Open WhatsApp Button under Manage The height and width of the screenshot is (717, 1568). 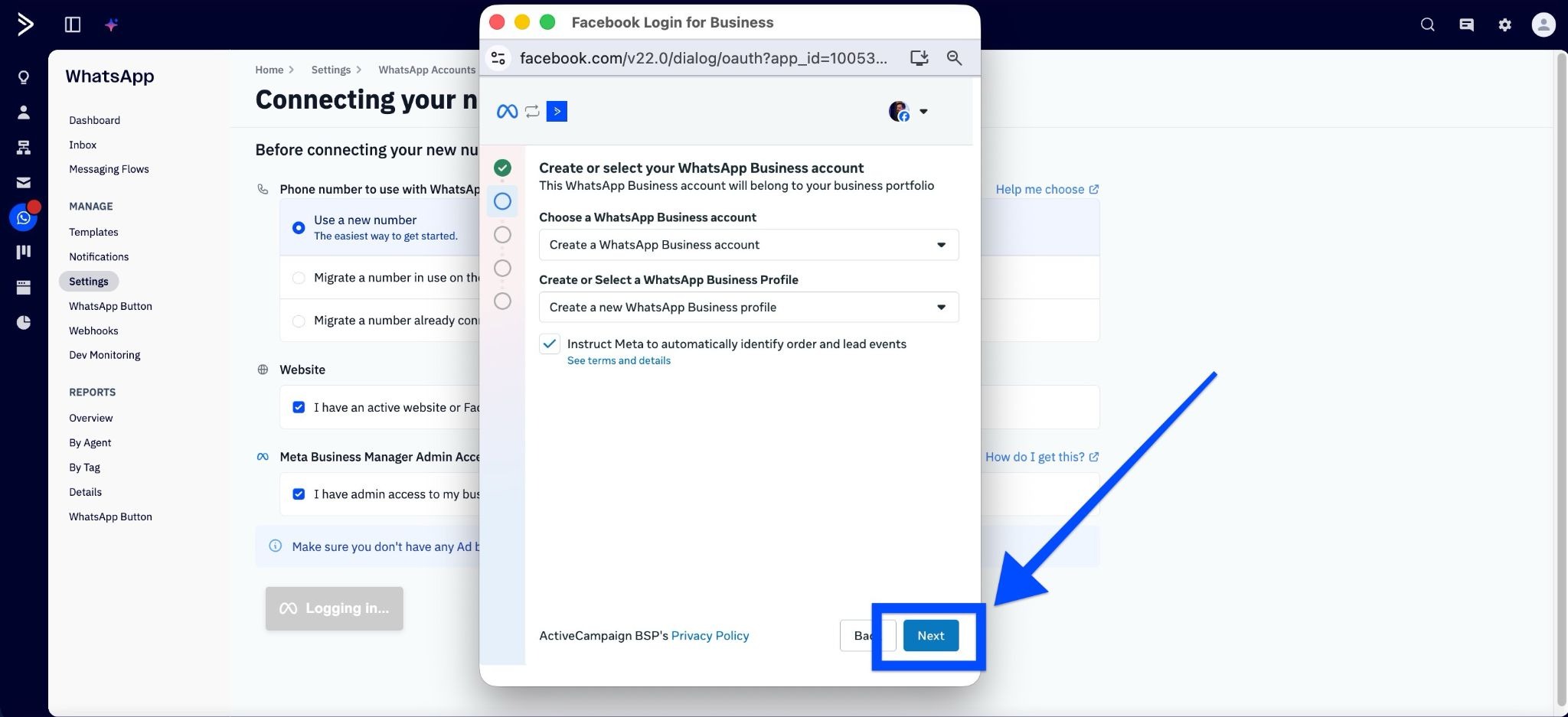(110, 306)
